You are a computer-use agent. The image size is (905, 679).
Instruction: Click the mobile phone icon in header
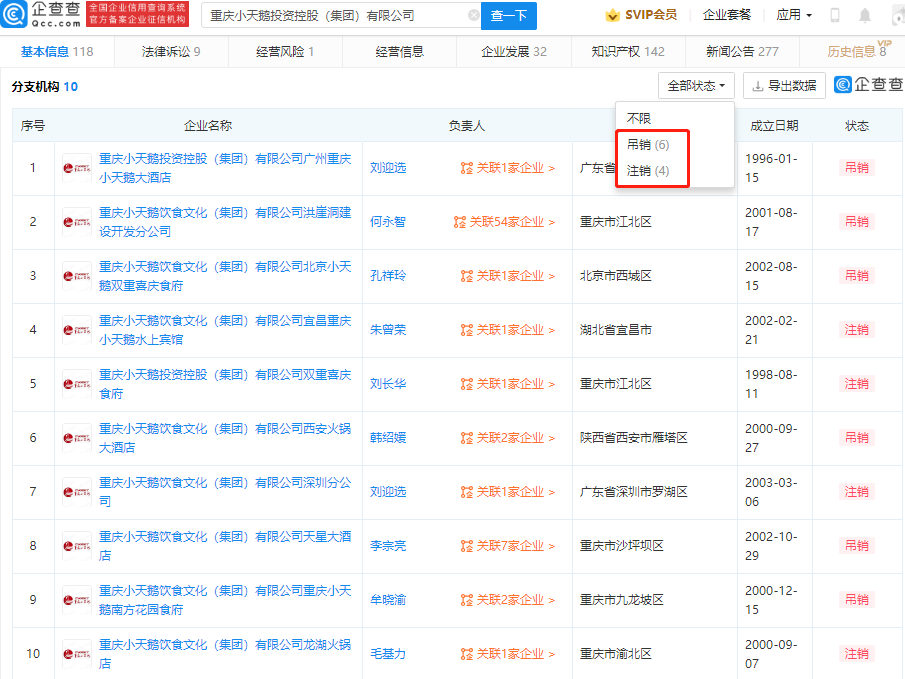835,16
